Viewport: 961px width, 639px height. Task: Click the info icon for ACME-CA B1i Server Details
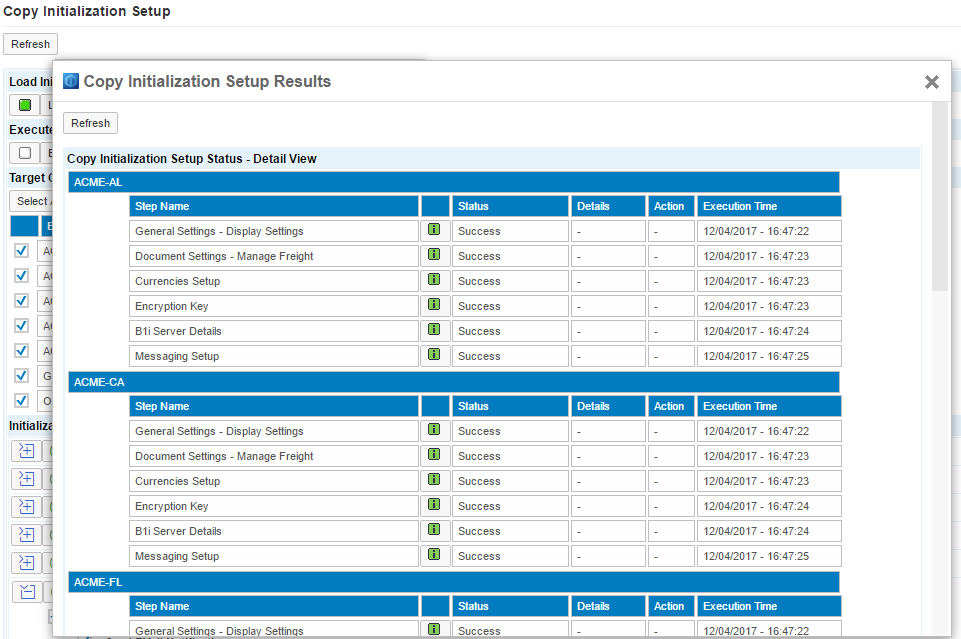click(434, 530)
